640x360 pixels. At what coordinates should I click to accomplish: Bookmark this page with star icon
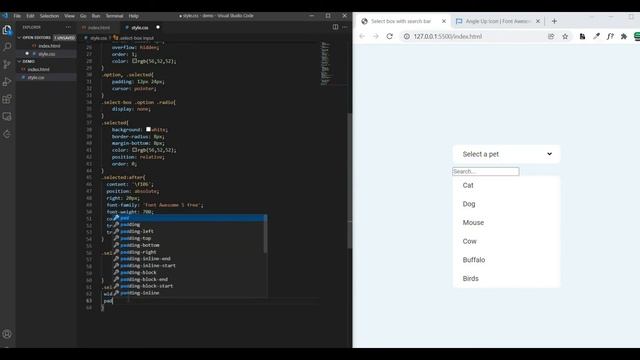pos(565,36)
